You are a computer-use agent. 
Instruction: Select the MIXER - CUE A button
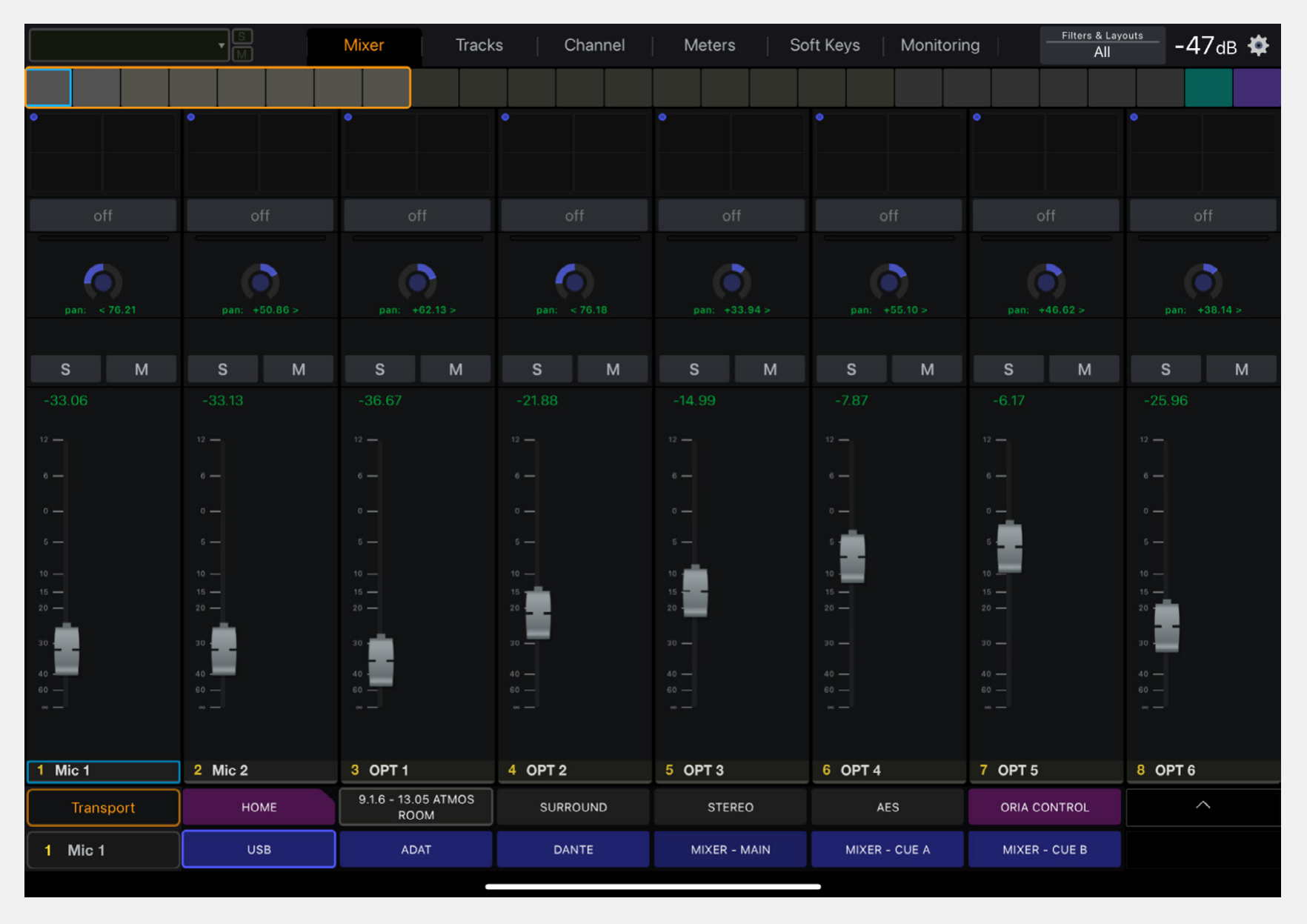pyautogui.click(x=887, y=849)
